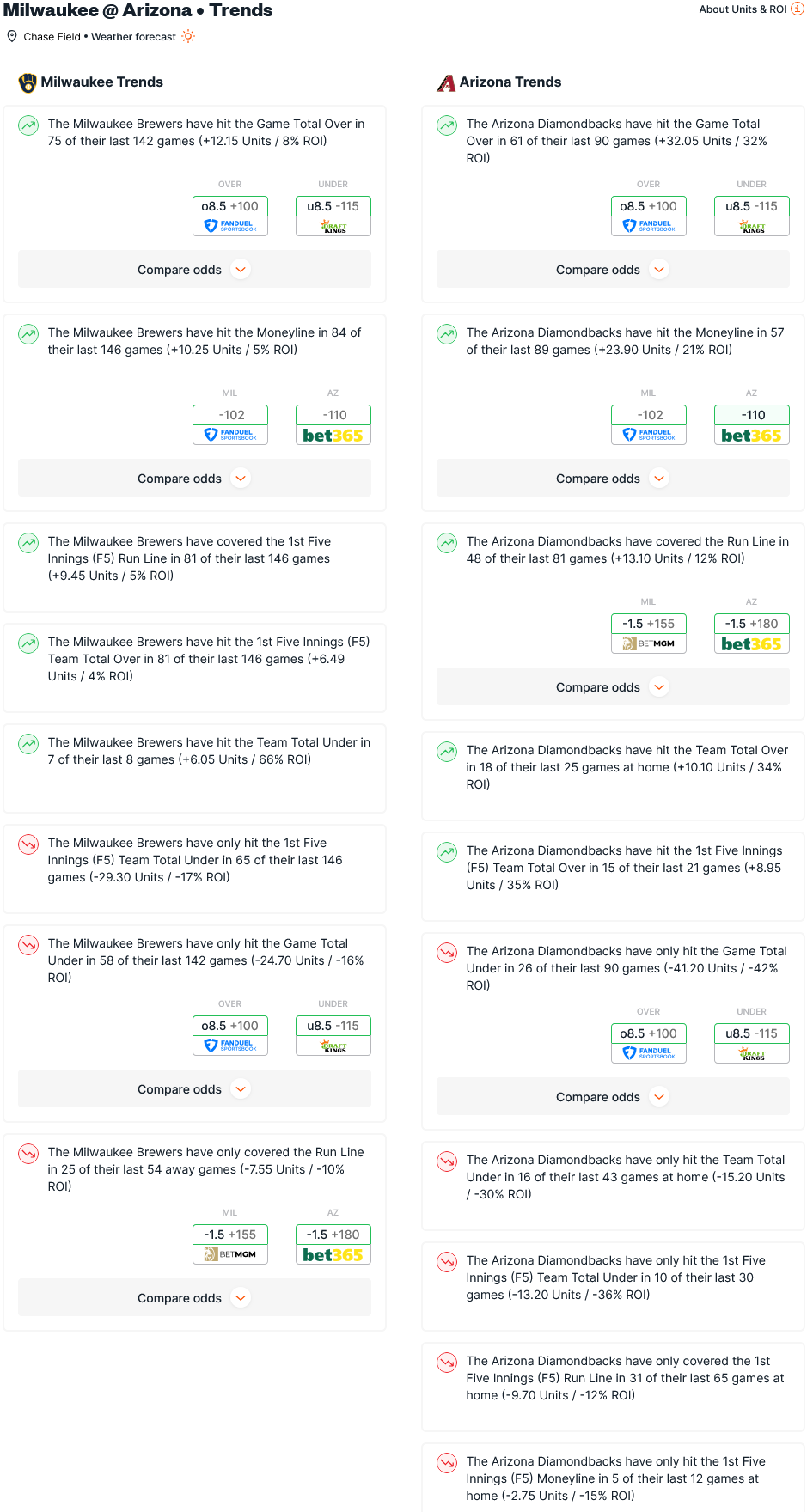
Task: Click the Arizona Diamondbacks team logo
Action: pos(446,83)
